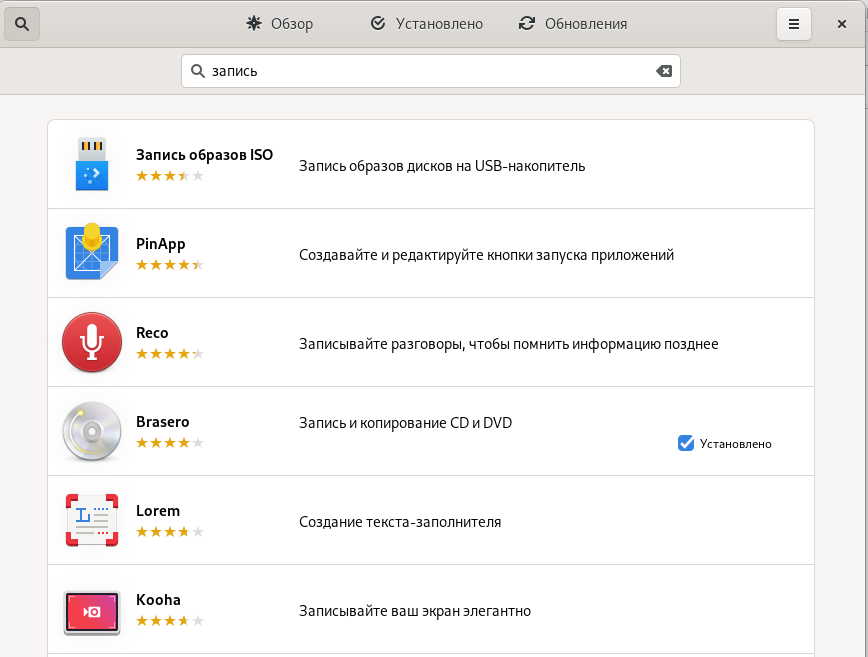This screenshot has width=868, height=657.
Task: Open the Kooha app title
Action: tap(158, 600)
